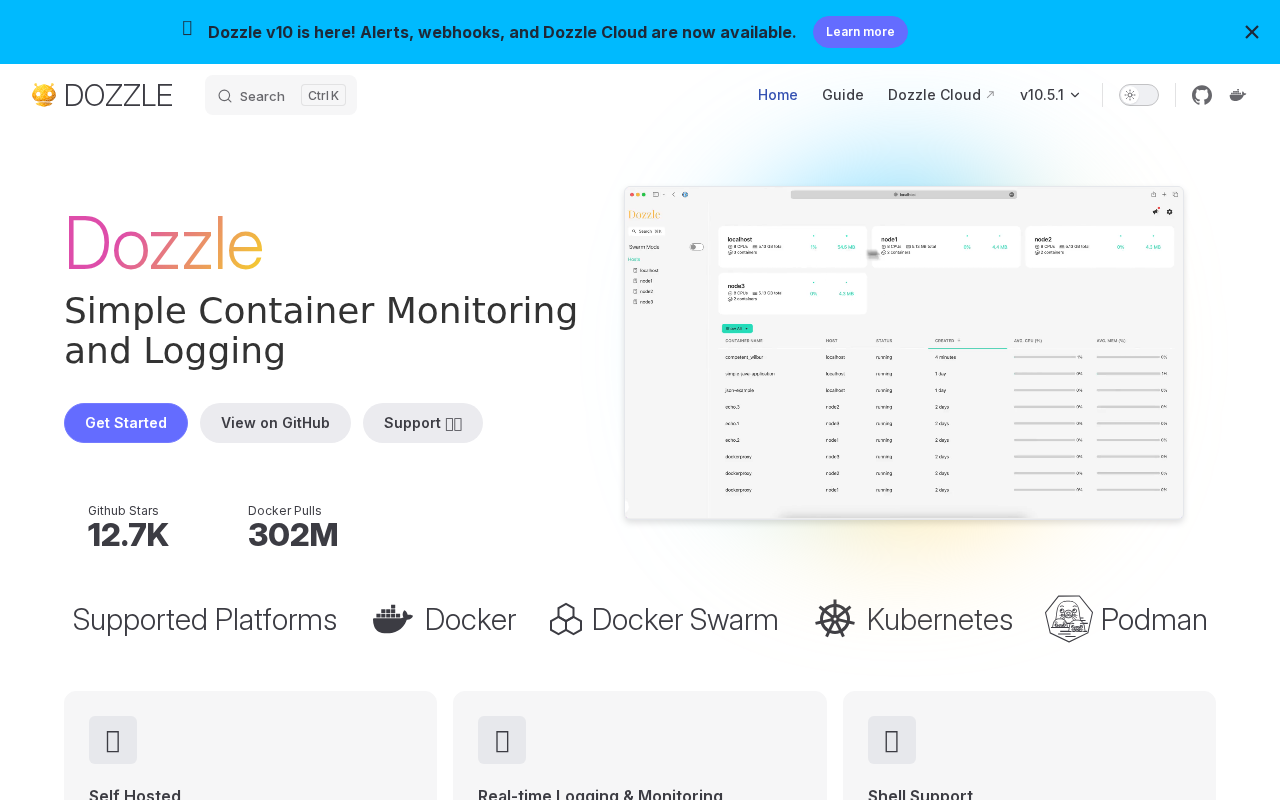Click the large gradient Dozzle heading
This screenshot has height=800, width=1280.
click(x=164, y=243)
